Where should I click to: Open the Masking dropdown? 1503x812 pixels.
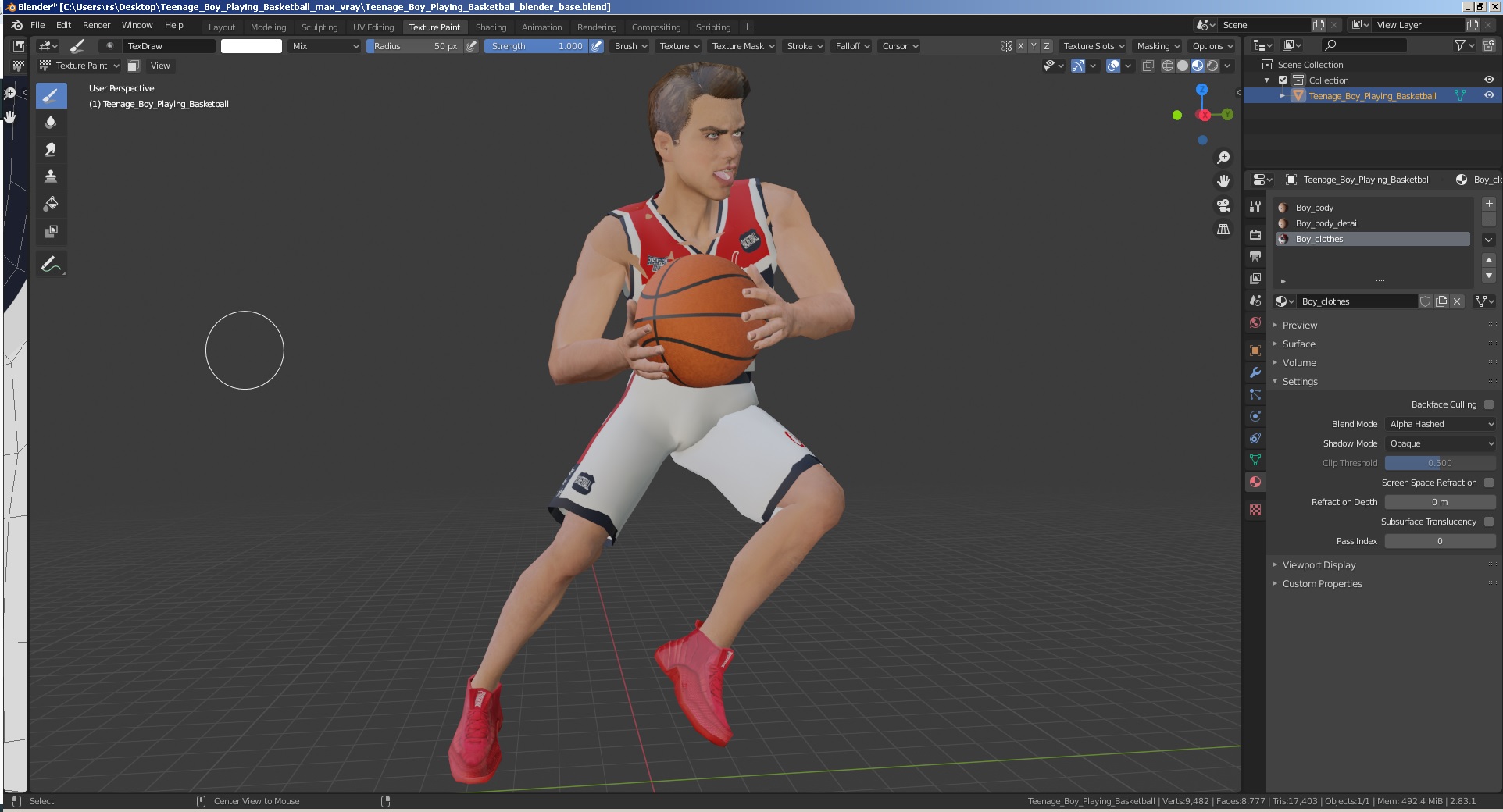click(1158, 46)
